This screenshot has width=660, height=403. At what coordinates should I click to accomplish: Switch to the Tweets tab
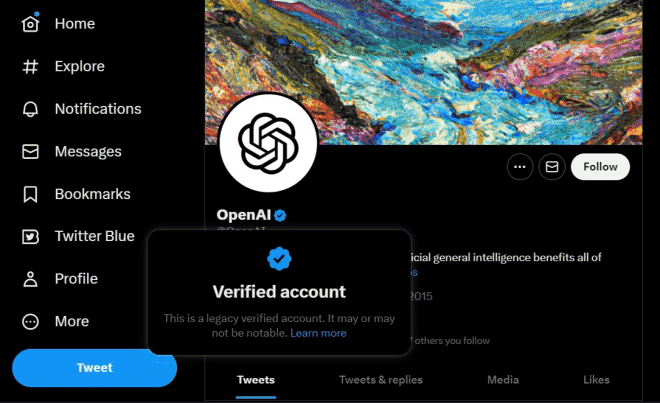point(256,380)
